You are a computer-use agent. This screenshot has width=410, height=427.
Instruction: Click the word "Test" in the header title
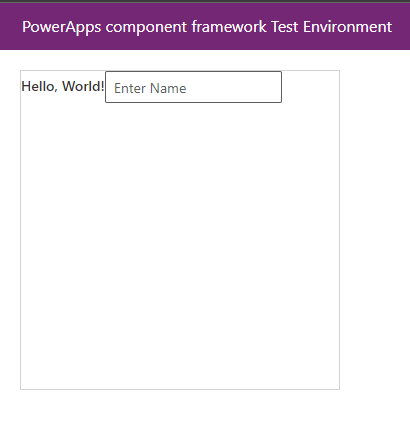tap(284, 27)
